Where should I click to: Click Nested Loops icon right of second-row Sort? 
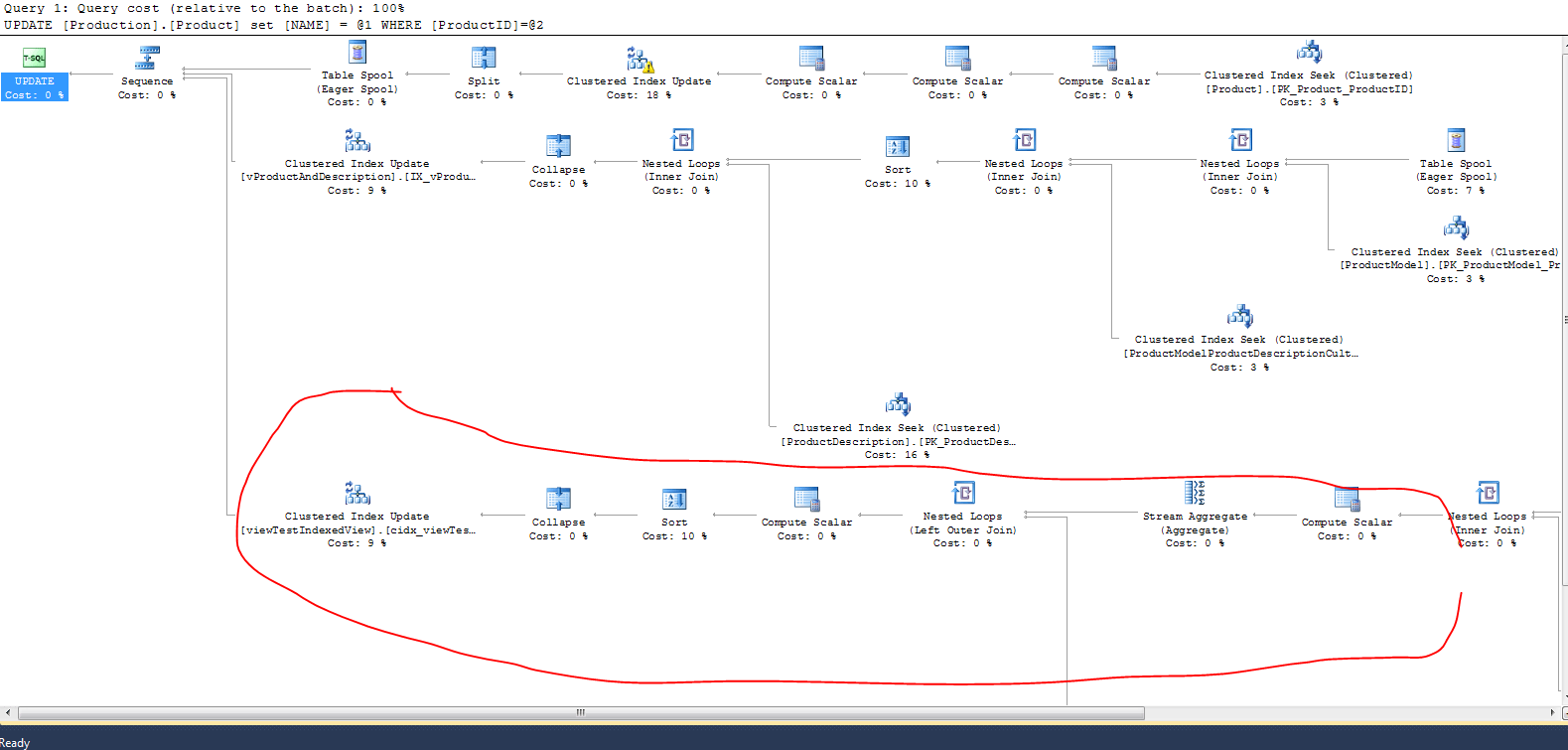click(x=1024, y=141)
